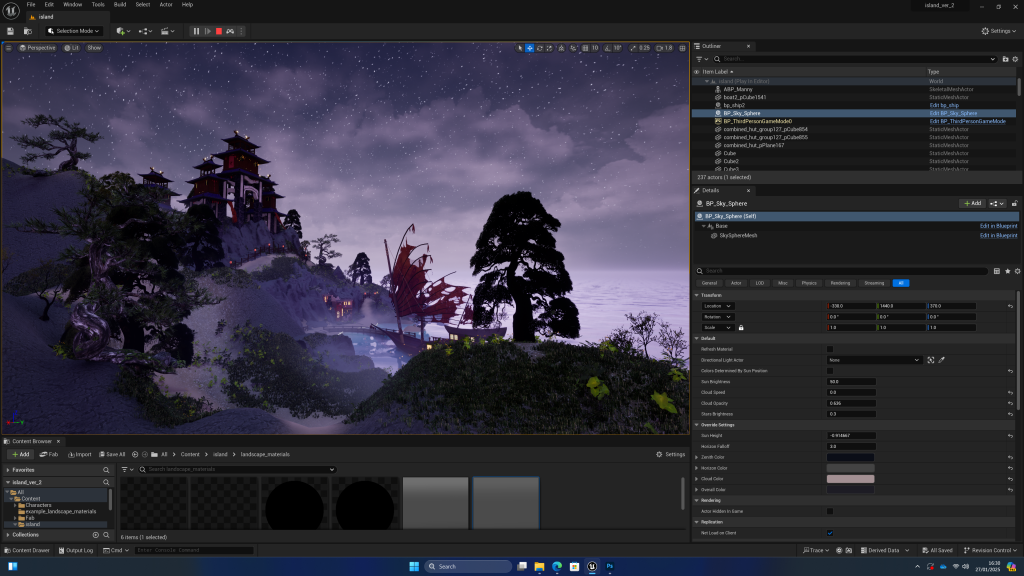
Task: Open the add-to-project cube dropdown
Action: point(123,31)
